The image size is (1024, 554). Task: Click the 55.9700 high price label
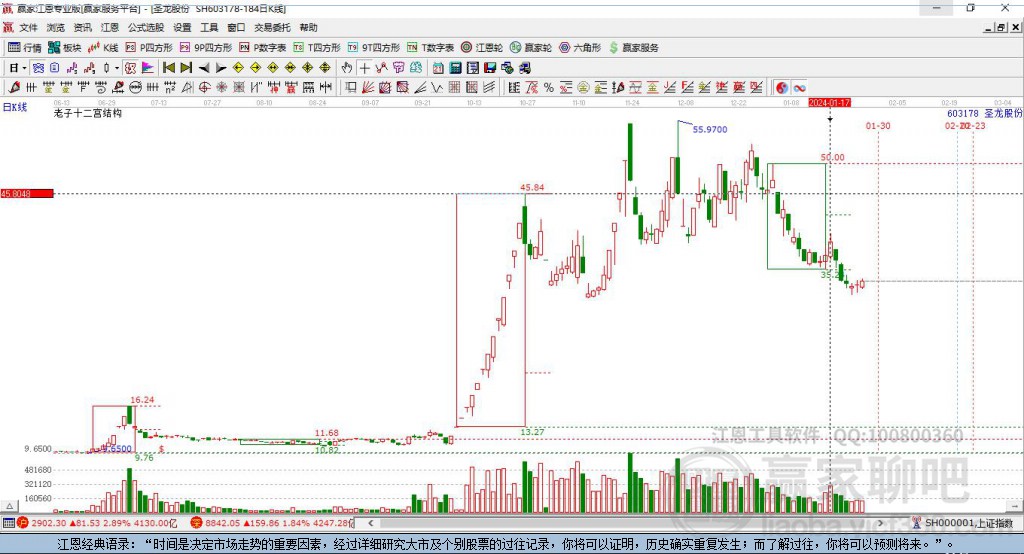tap(709, 129)
